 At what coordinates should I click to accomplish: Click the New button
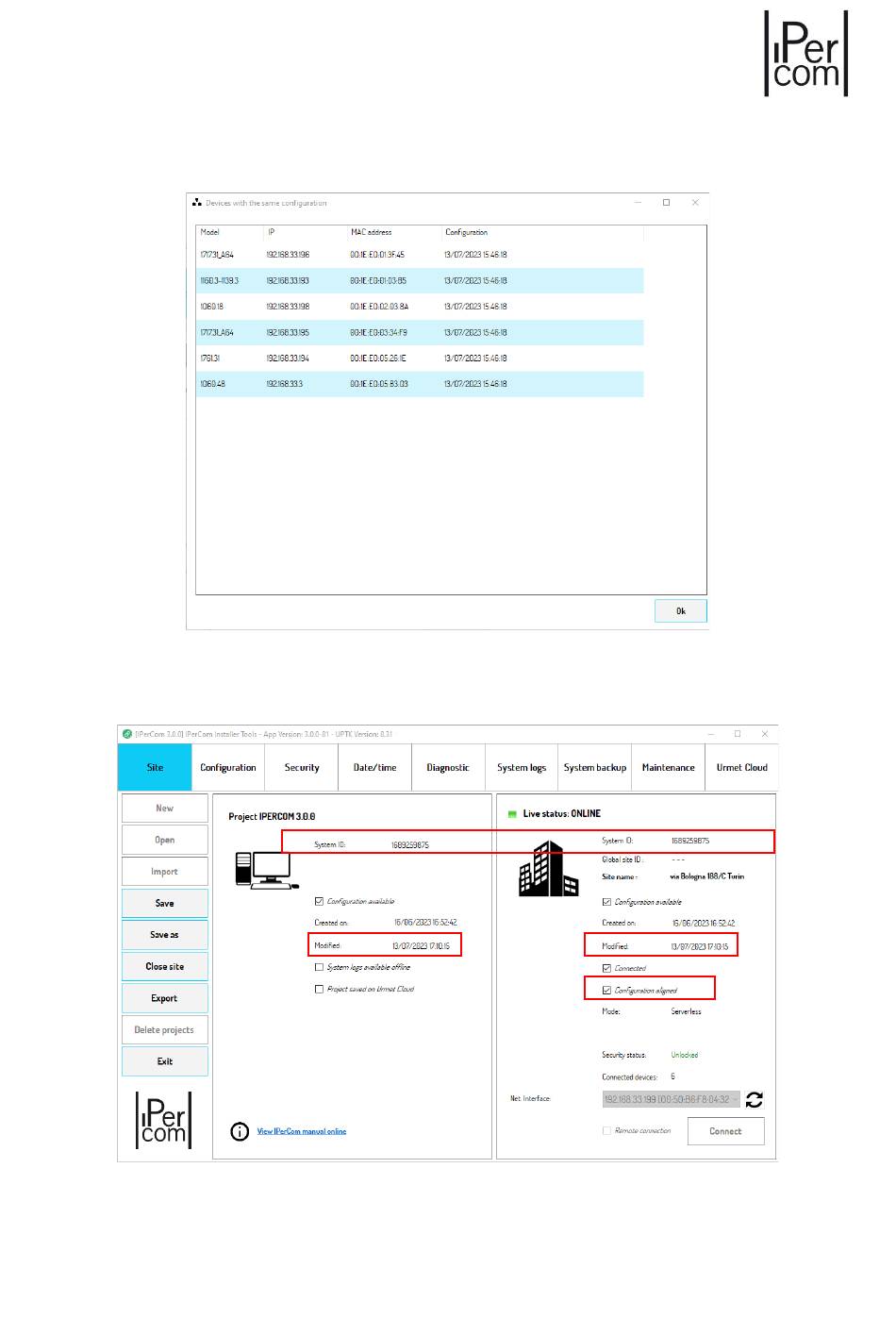coord(165,809)
